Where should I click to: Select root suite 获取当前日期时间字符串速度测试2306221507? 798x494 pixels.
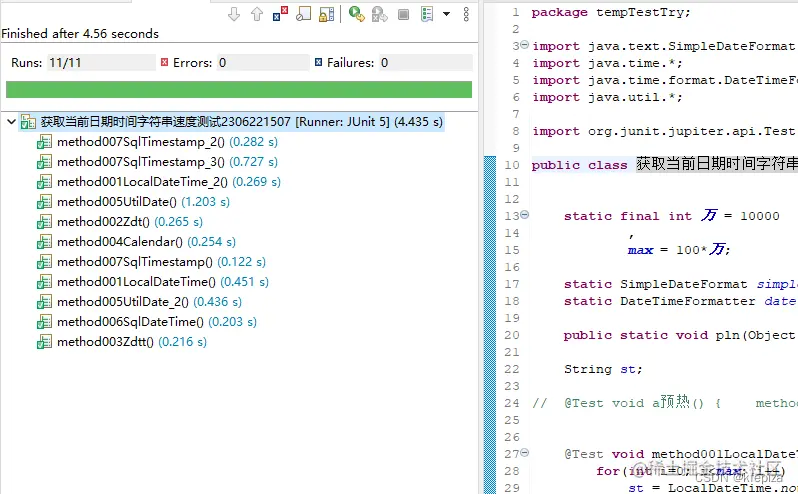pos(242,122)
